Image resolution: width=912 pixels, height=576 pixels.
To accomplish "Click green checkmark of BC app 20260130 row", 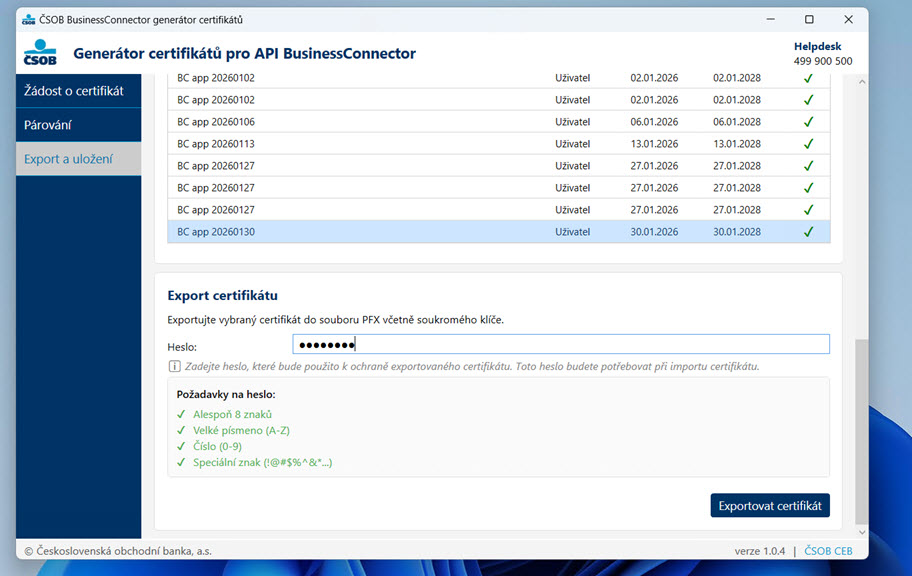I will [808, 232].
